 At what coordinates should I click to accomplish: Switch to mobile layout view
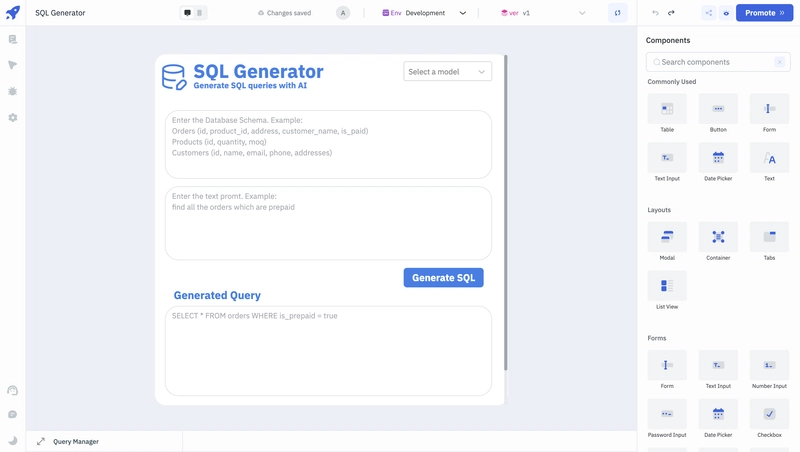pos(199,13)
